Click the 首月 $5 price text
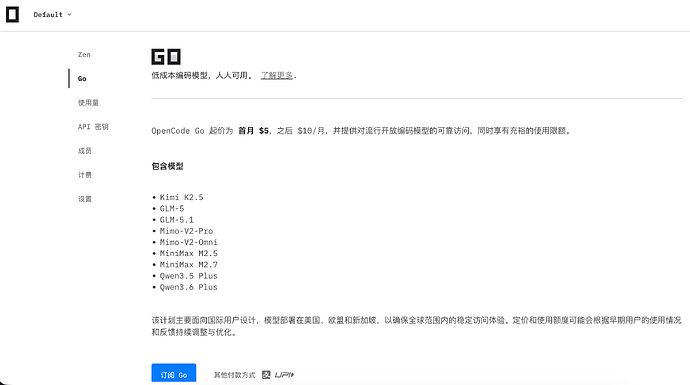The width and height of the screenshot is (690, 385). 253,131
